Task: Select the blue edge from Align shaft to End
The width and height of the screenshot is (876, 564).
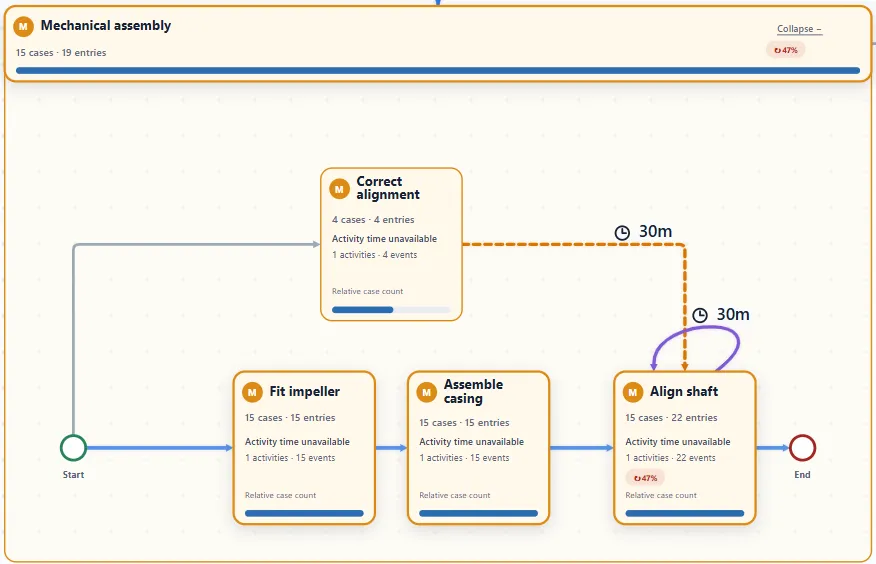Action: click(x=773, y=448)
